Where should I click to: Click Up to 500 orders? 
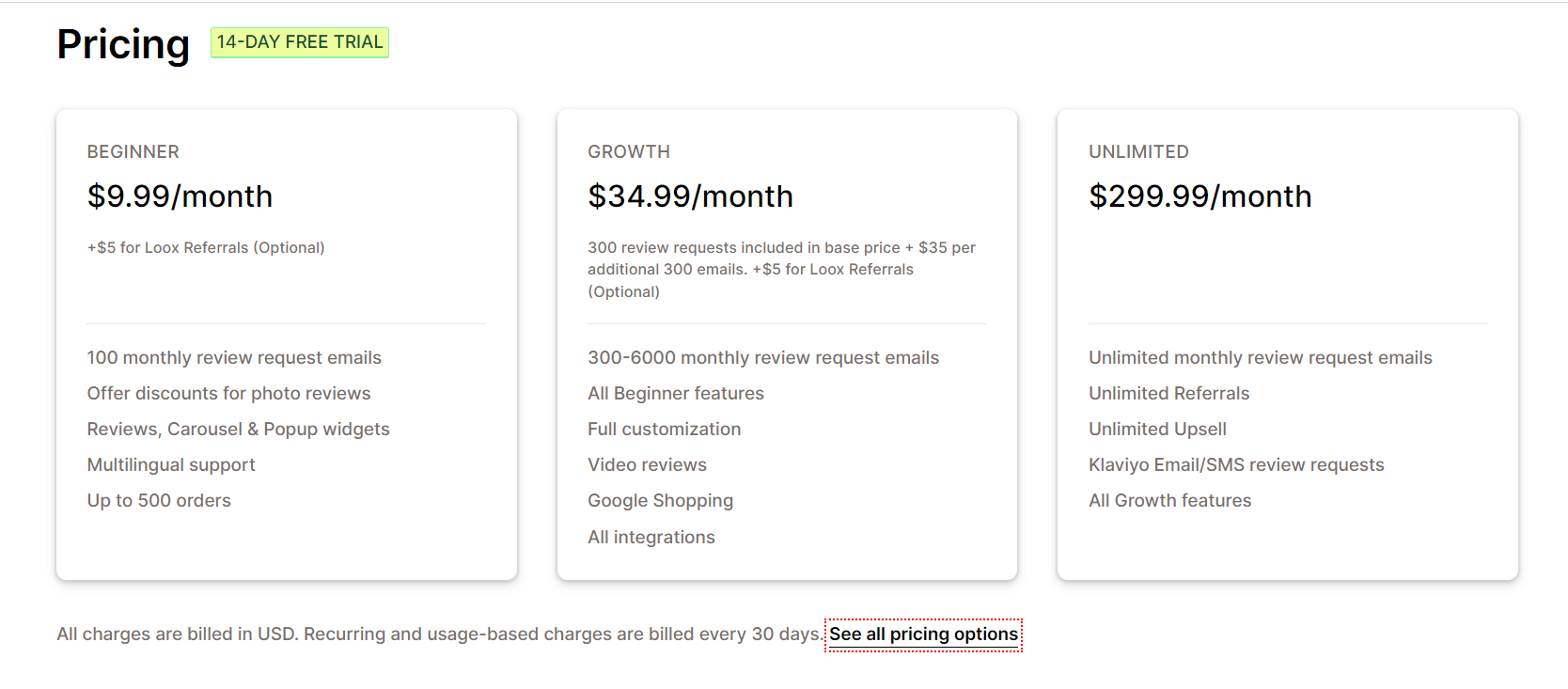[x=159, y=501]
